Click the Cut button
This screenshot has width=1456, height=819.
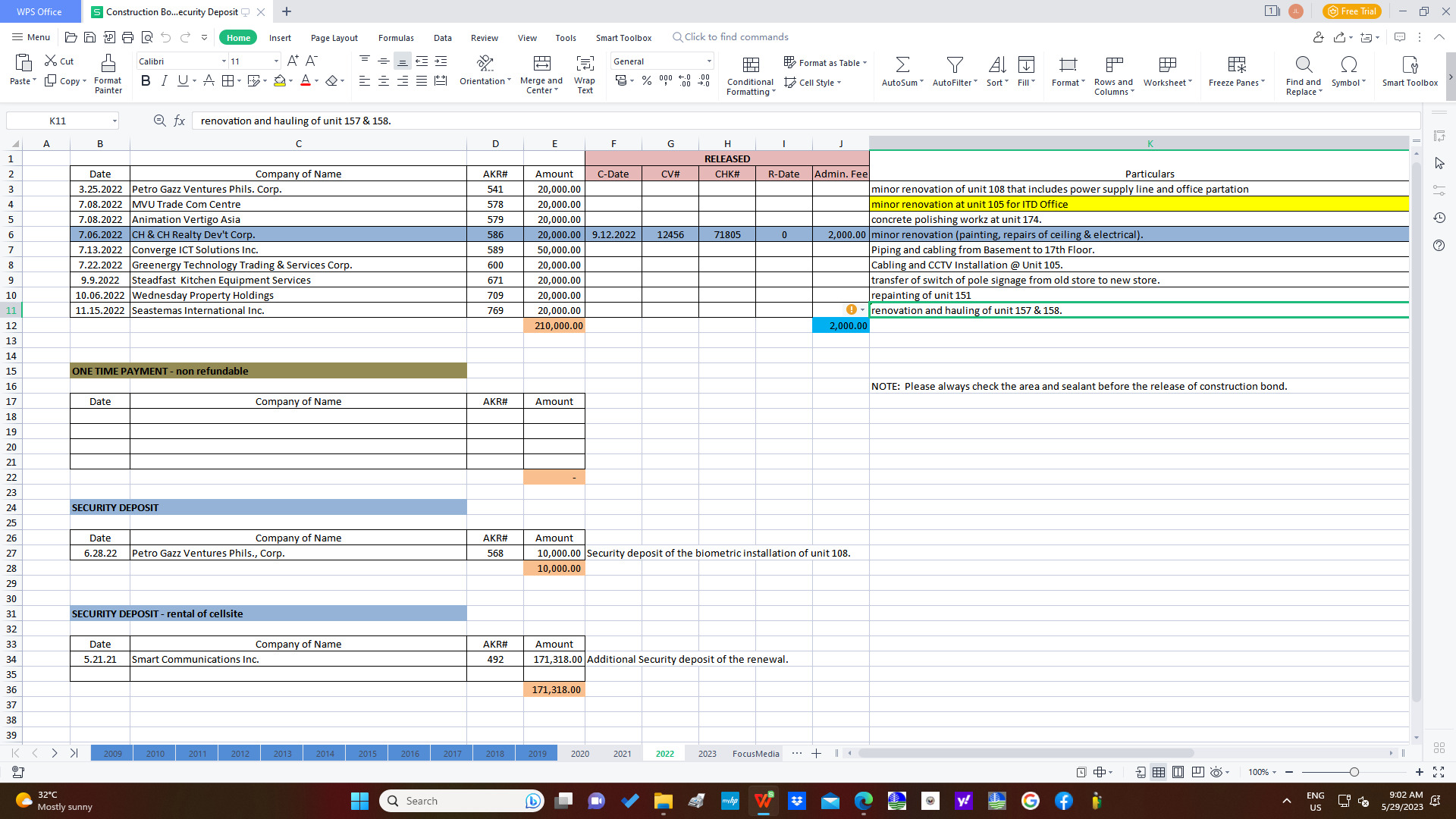(59, 61)
